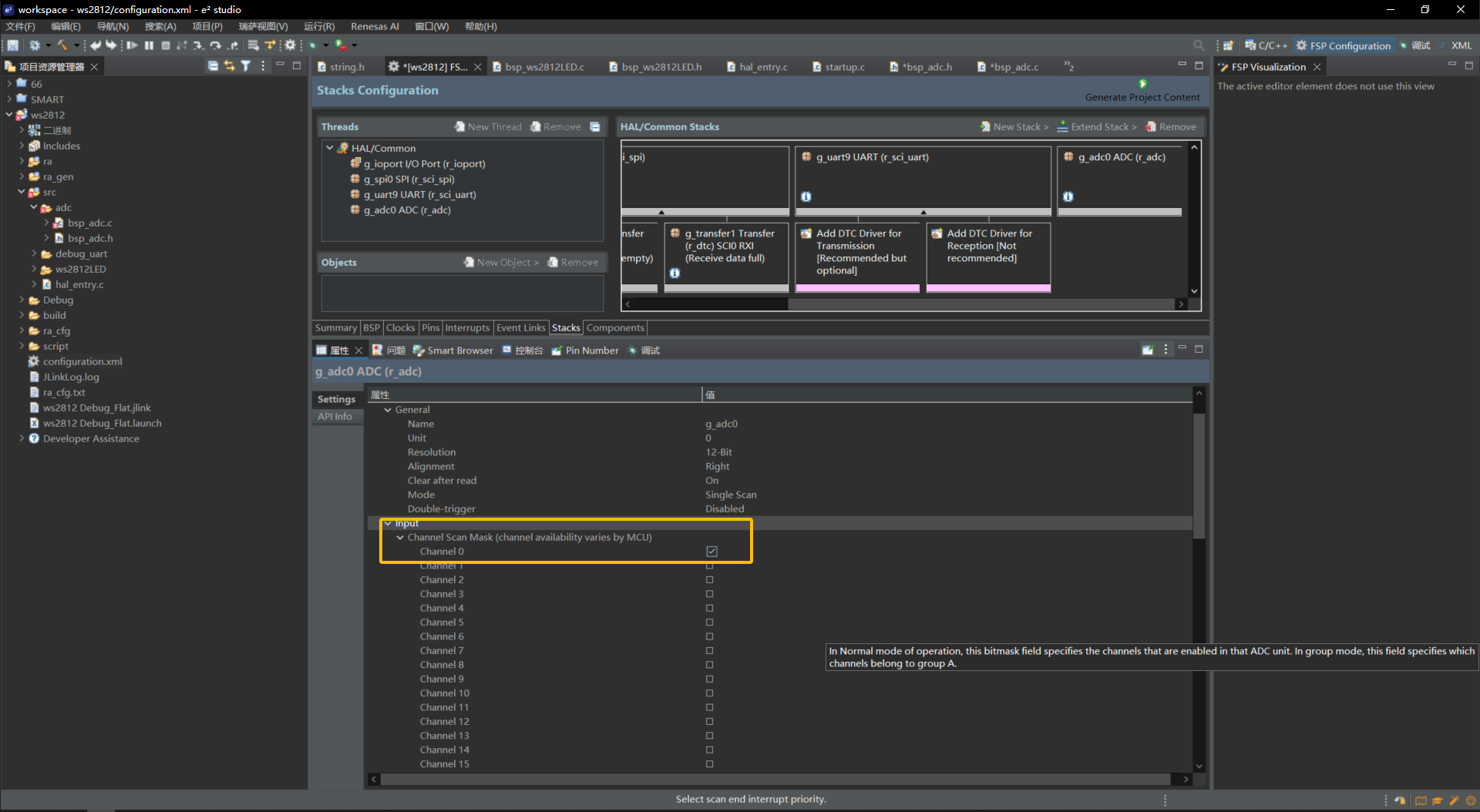Click New Thread button

coord(488,126)
